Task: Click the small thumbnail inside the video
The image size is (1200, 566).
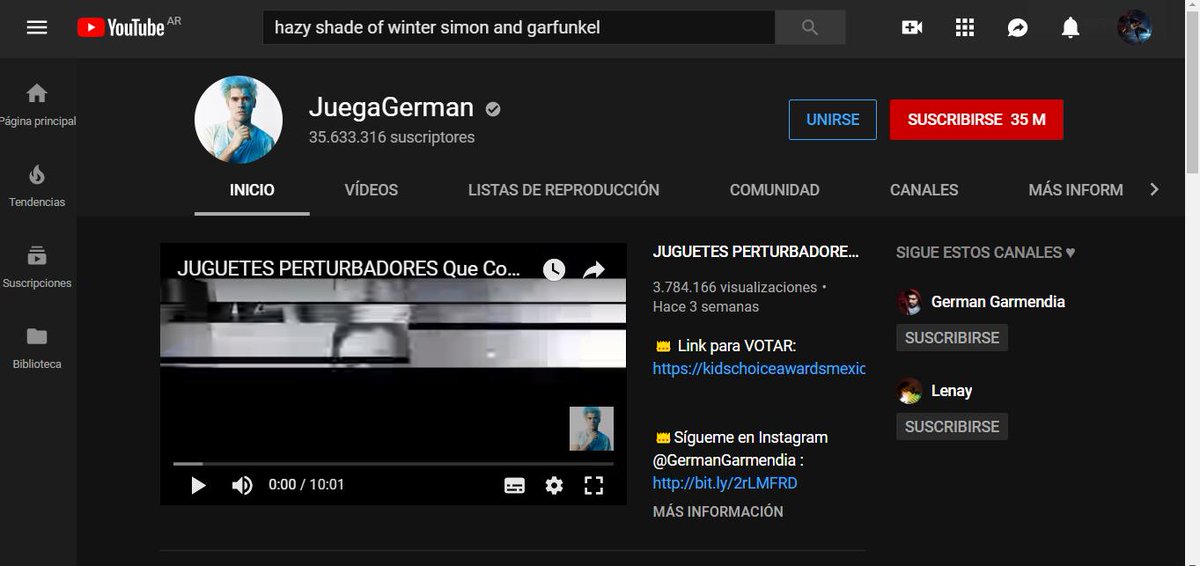Action: 592,429
